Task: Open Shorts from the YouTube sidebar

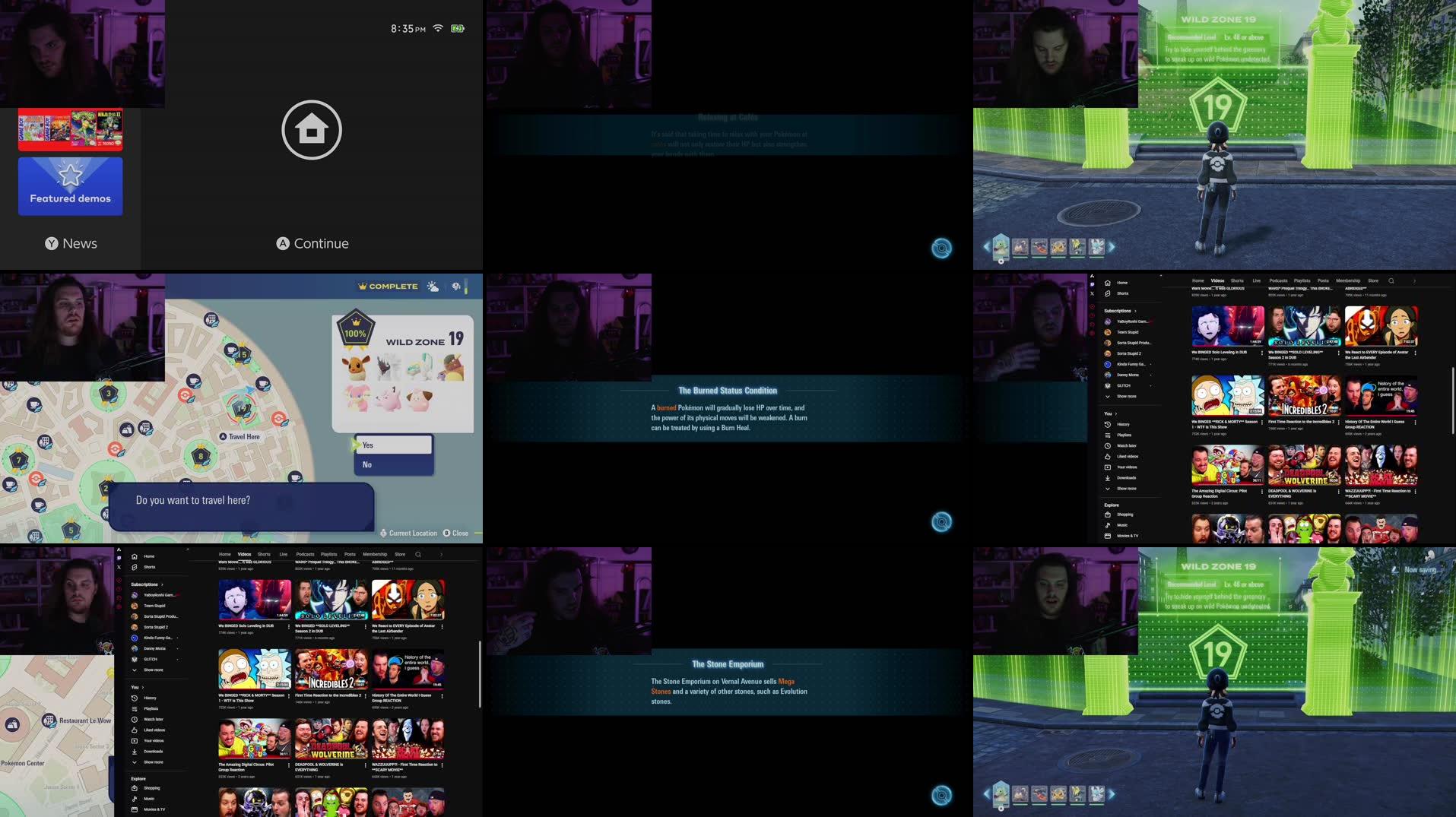Action: (150, 567)
